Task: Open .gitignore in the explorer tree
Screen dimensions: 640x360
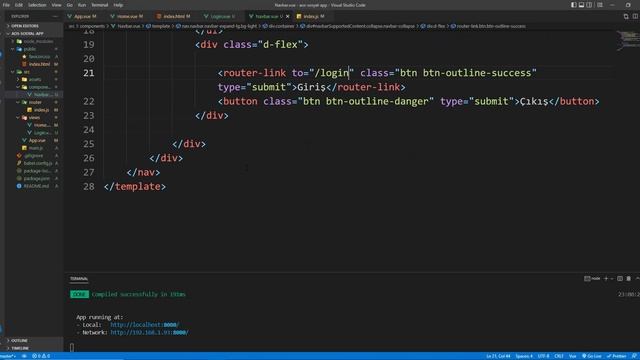Action: [35, 156]
